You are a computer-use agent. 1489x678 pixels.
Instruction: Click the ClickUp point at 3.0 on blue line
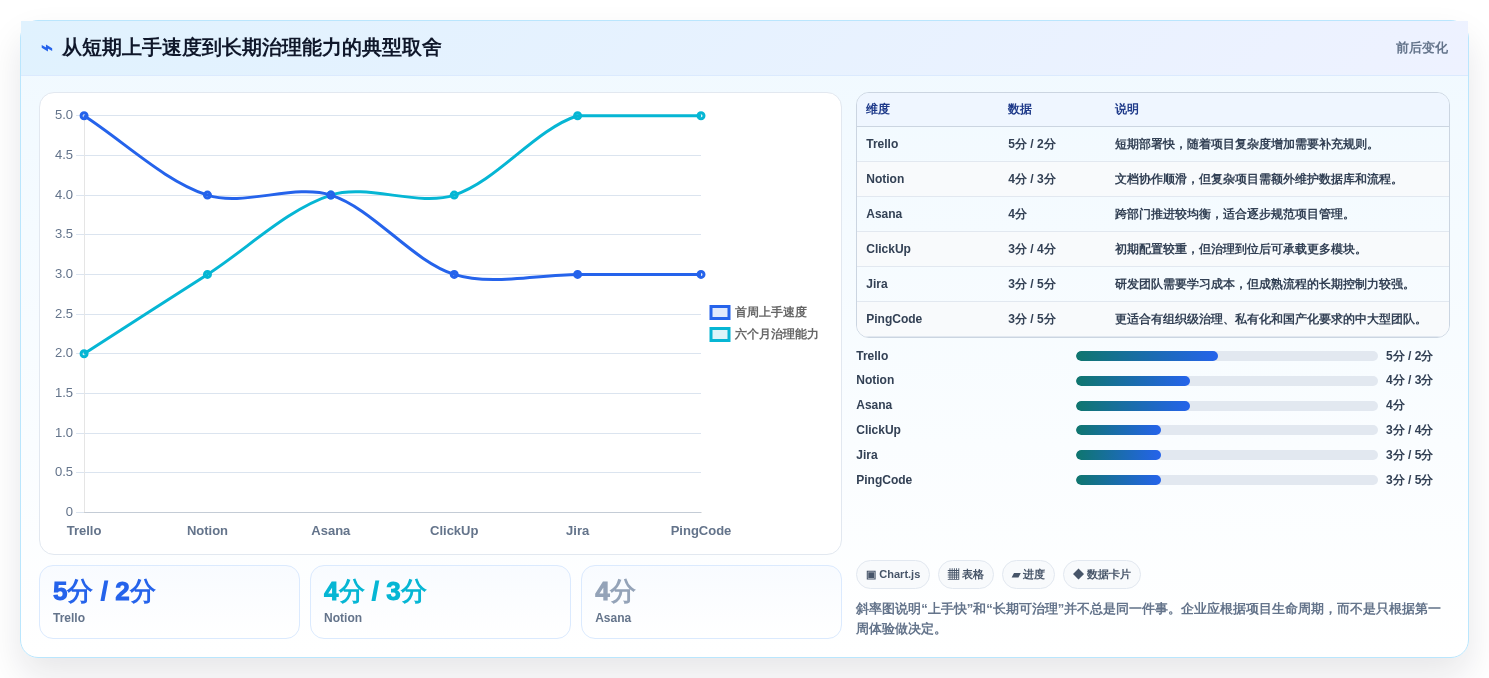[454, 274]
